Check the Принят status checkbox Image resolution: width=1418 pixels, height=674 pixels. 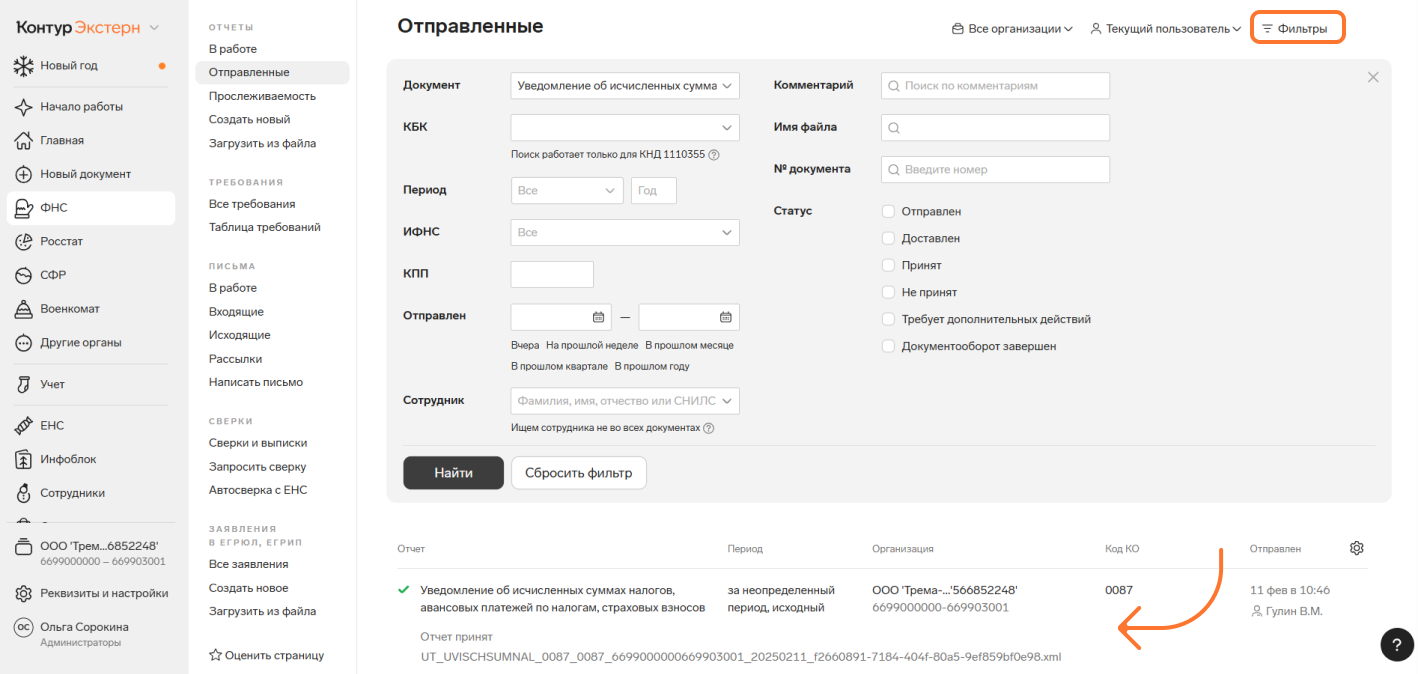point(888,266)
